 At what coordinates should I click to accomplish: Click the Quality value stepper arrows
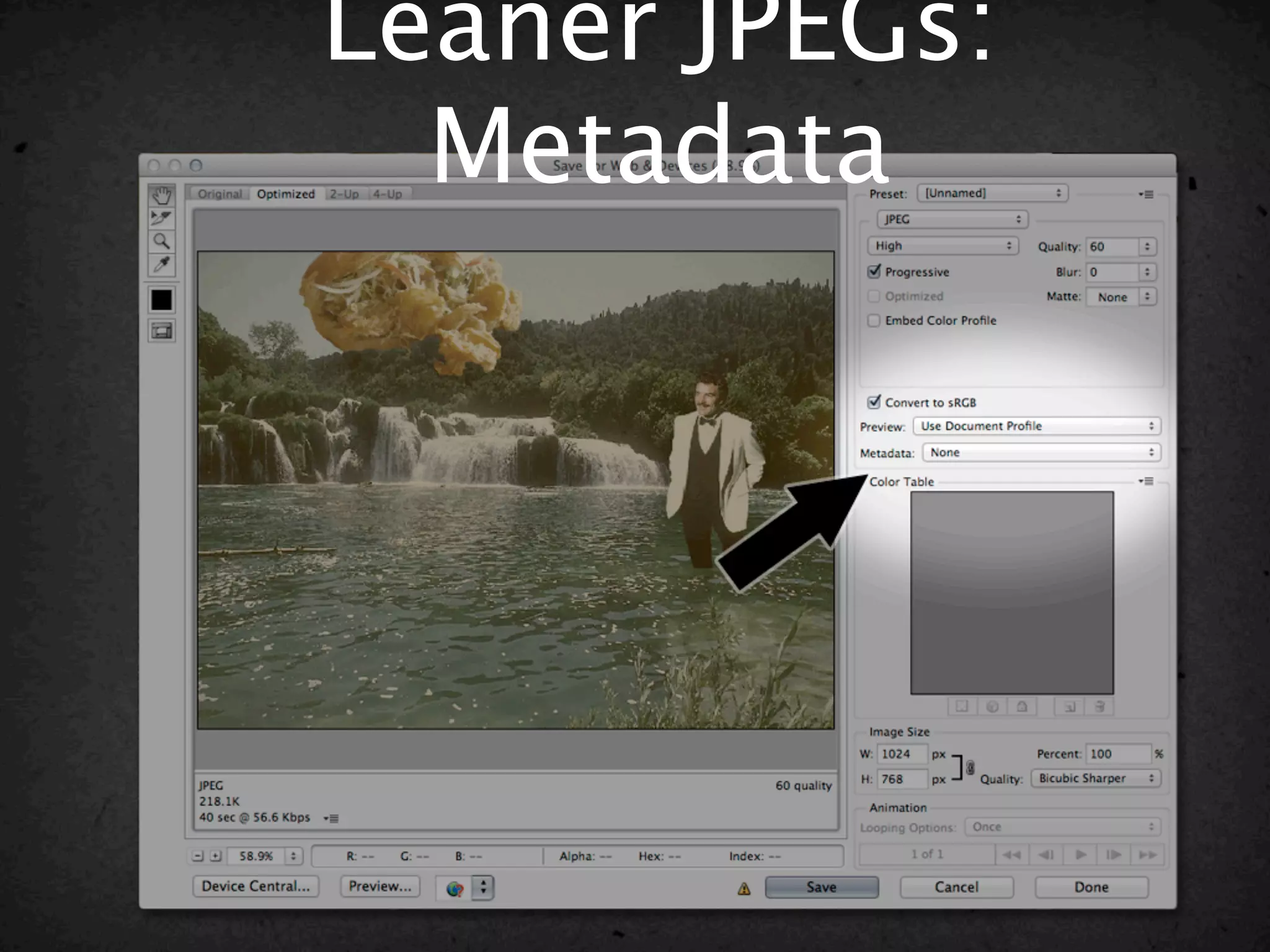1147,247
